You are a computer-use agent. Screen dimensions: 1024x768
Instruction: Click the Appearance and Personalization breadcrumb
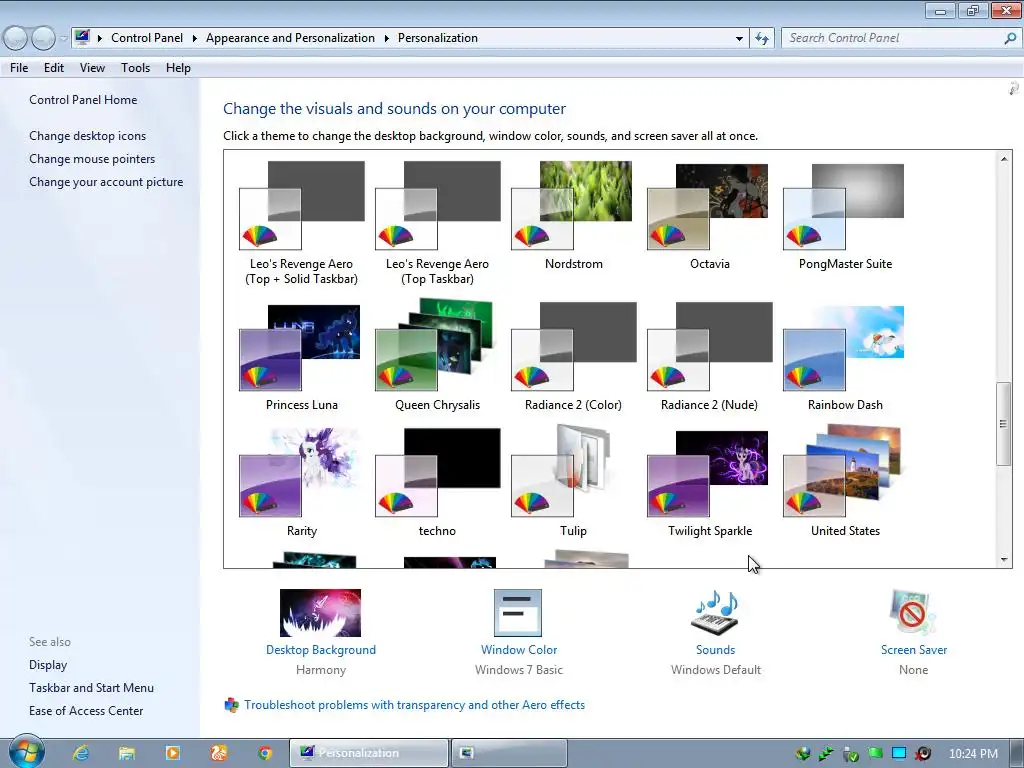coord(290,38)
